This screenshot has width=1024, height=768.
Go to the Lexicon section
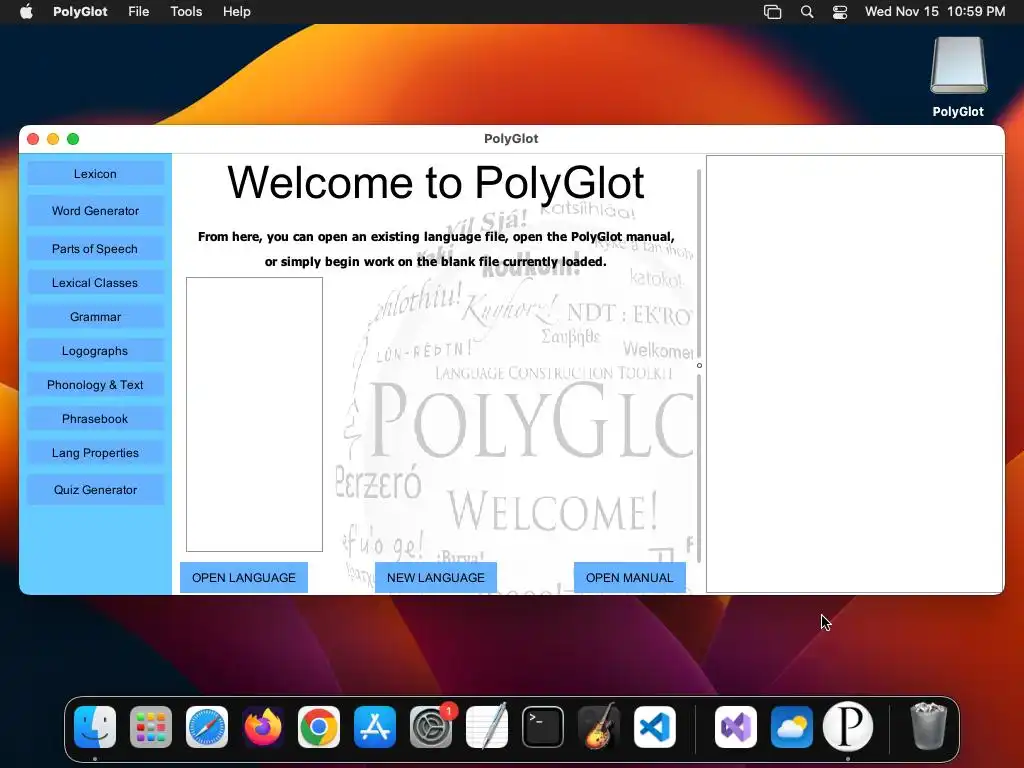click(x=95, y=174)
